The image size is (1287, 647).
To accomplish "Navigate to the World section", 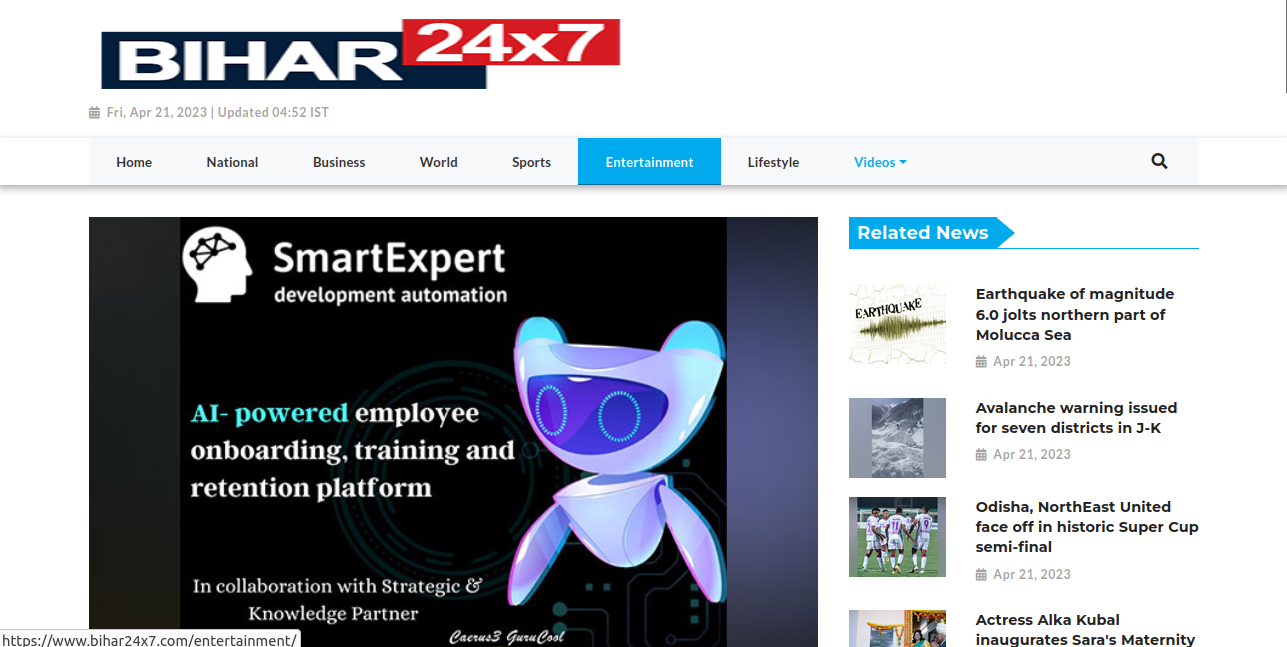I will pyautogui.click(x=438, y=162).
